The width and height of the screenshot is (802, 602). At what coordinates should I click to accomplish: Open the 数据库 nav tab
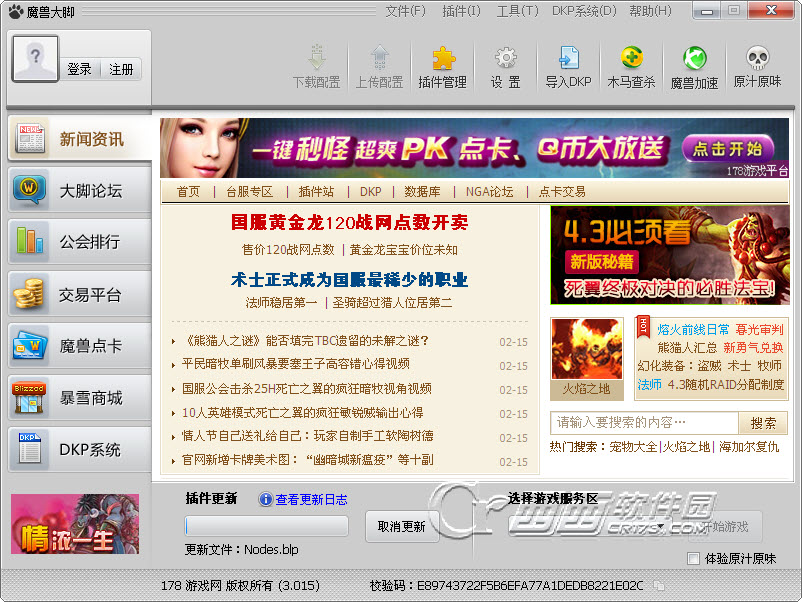(422, 192)
